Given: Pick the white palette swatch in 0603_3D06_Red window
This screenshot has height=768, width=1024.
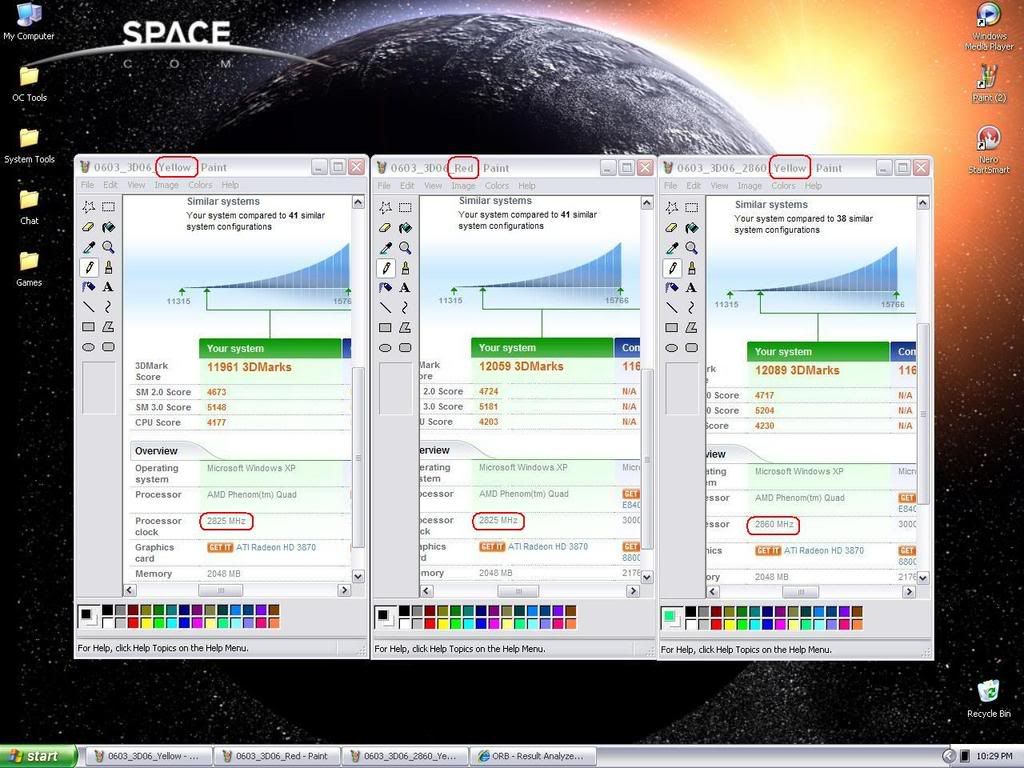Looking at the screenshot, I should point(405,623).
